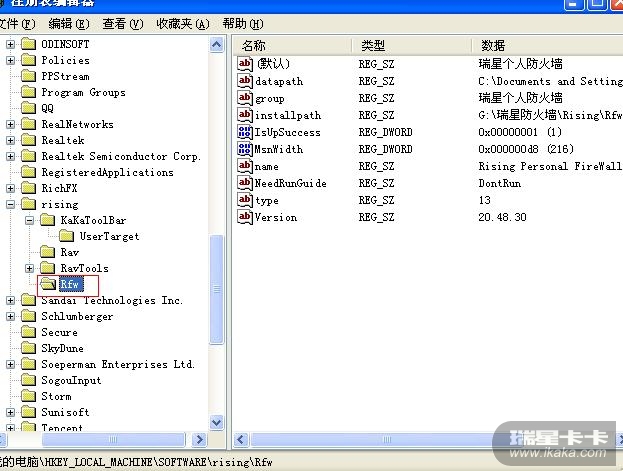Click the tree pane horizontal scrollbar thumb
The height and width of the screenshot is (471, 623).
click(x=113, y=440)
